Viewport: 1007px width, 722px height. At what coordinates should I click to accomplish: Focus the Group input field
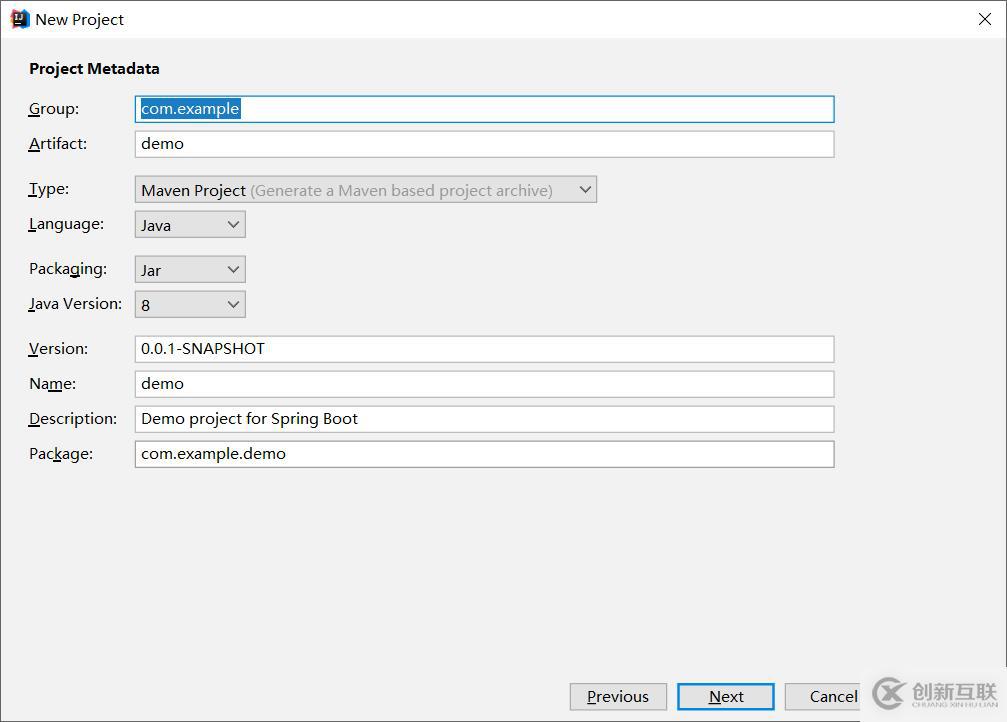click(484, 109)
